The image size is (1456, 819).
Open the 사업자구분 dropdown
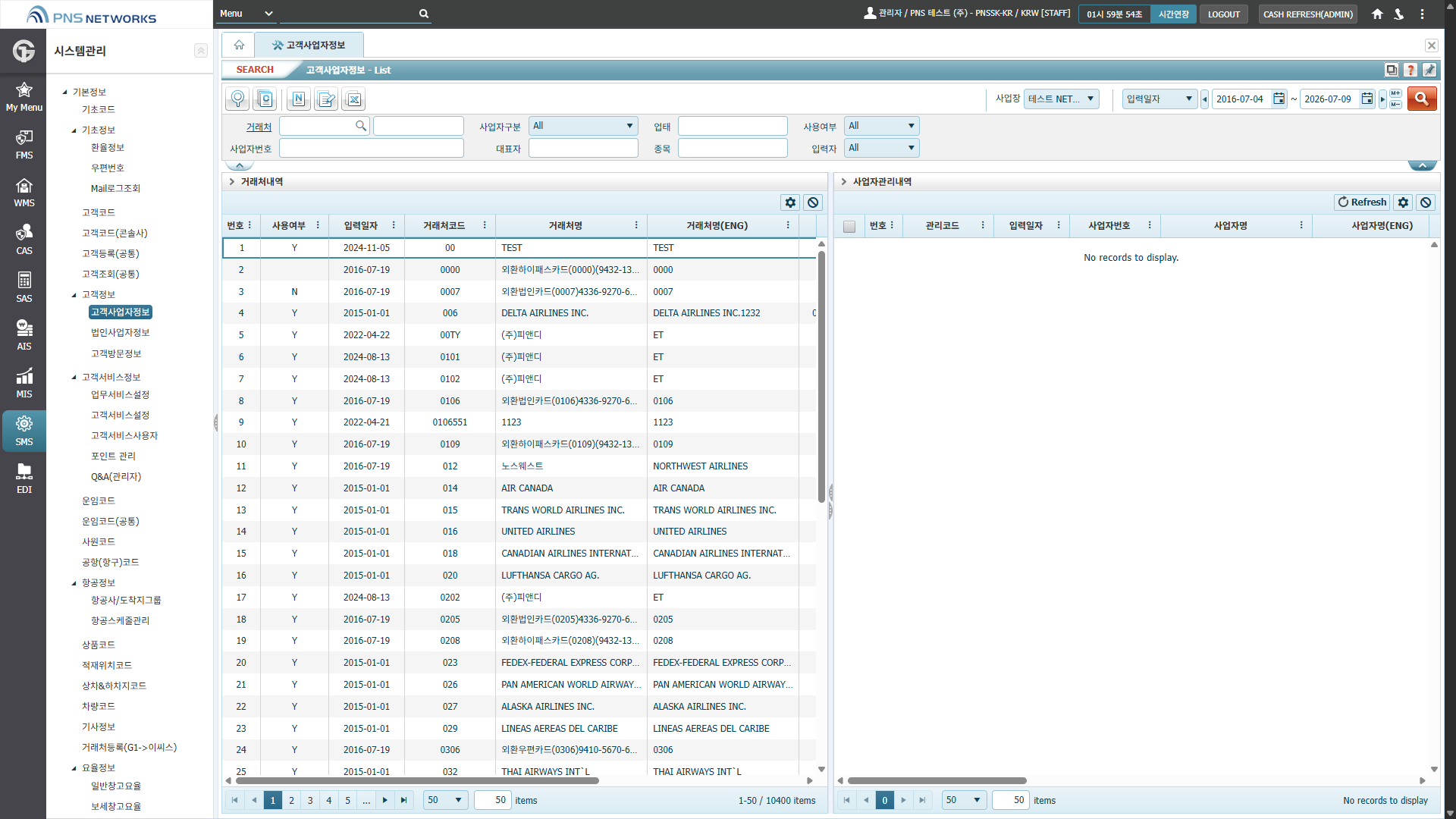582,126
